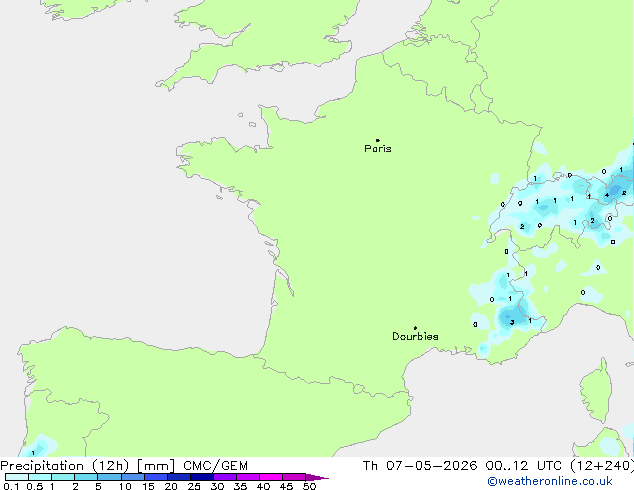The image size is (634, 490).
Task: Pick the 10 mm legend color swatch
Action: 133,477
